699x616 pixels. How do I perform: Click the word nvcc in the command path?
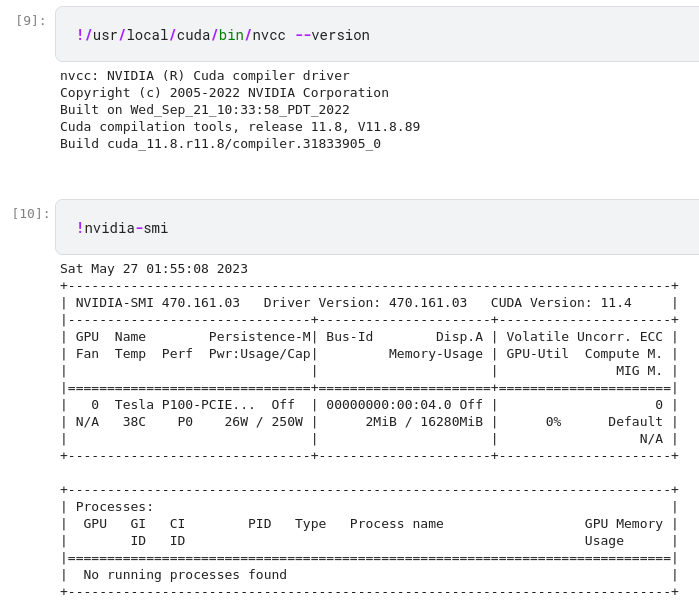268,35
